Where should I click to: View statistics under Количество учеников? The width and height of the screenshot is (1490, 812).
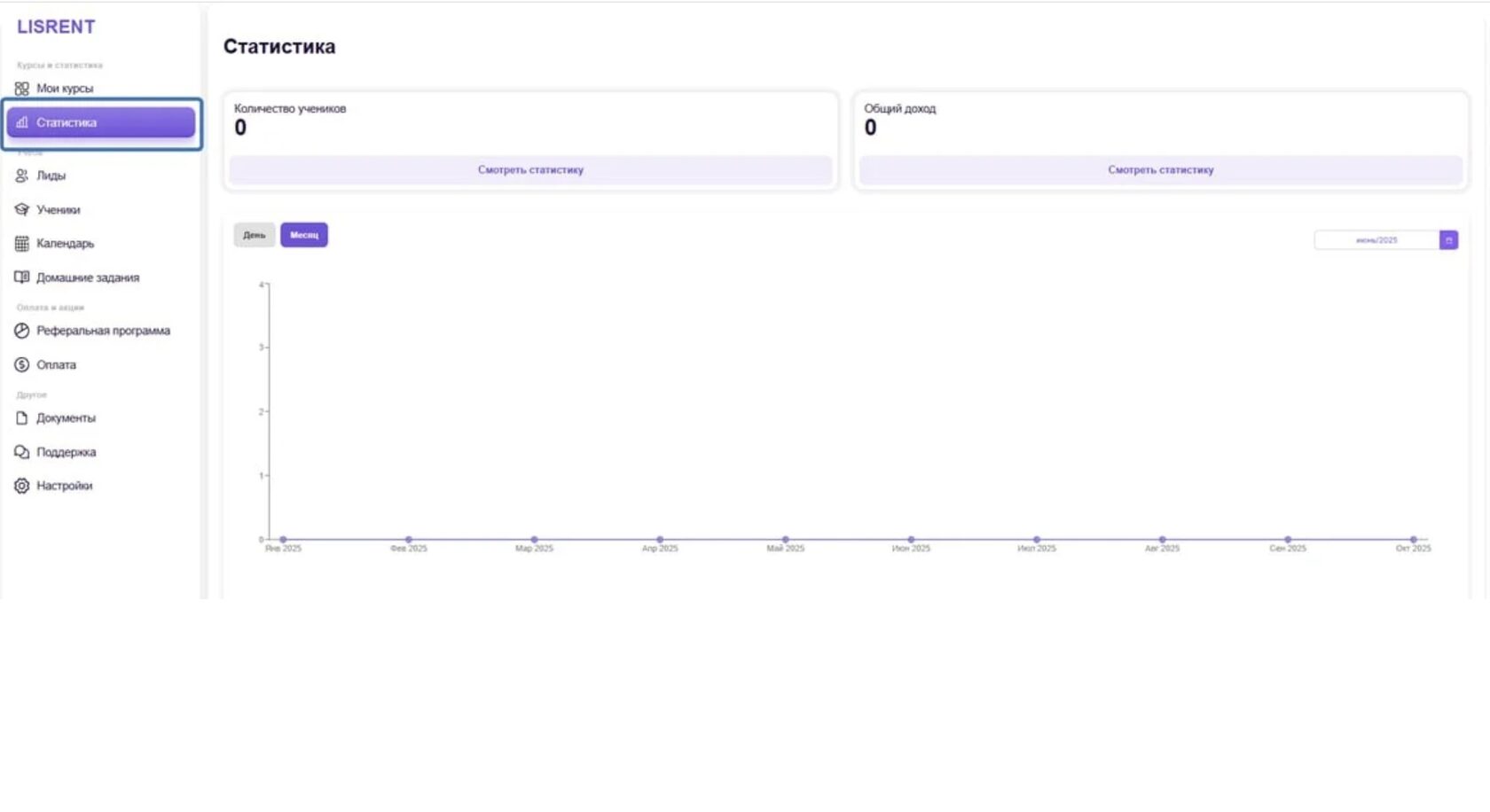(x=530, y=170)
